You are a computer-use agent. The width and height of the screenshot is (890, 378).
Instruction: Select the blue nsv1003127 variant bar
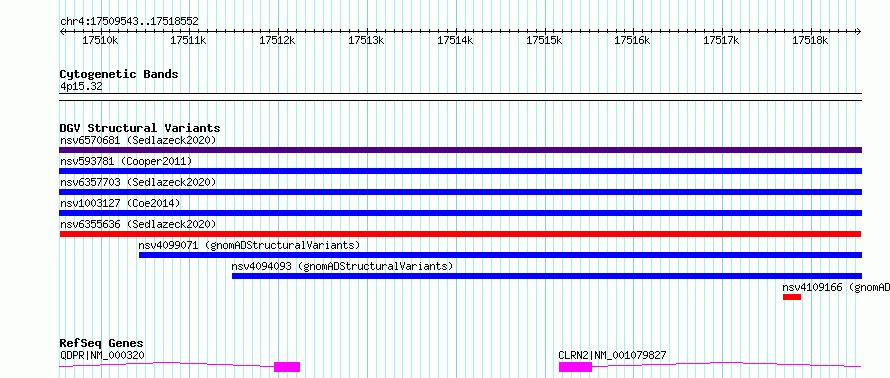460,213
